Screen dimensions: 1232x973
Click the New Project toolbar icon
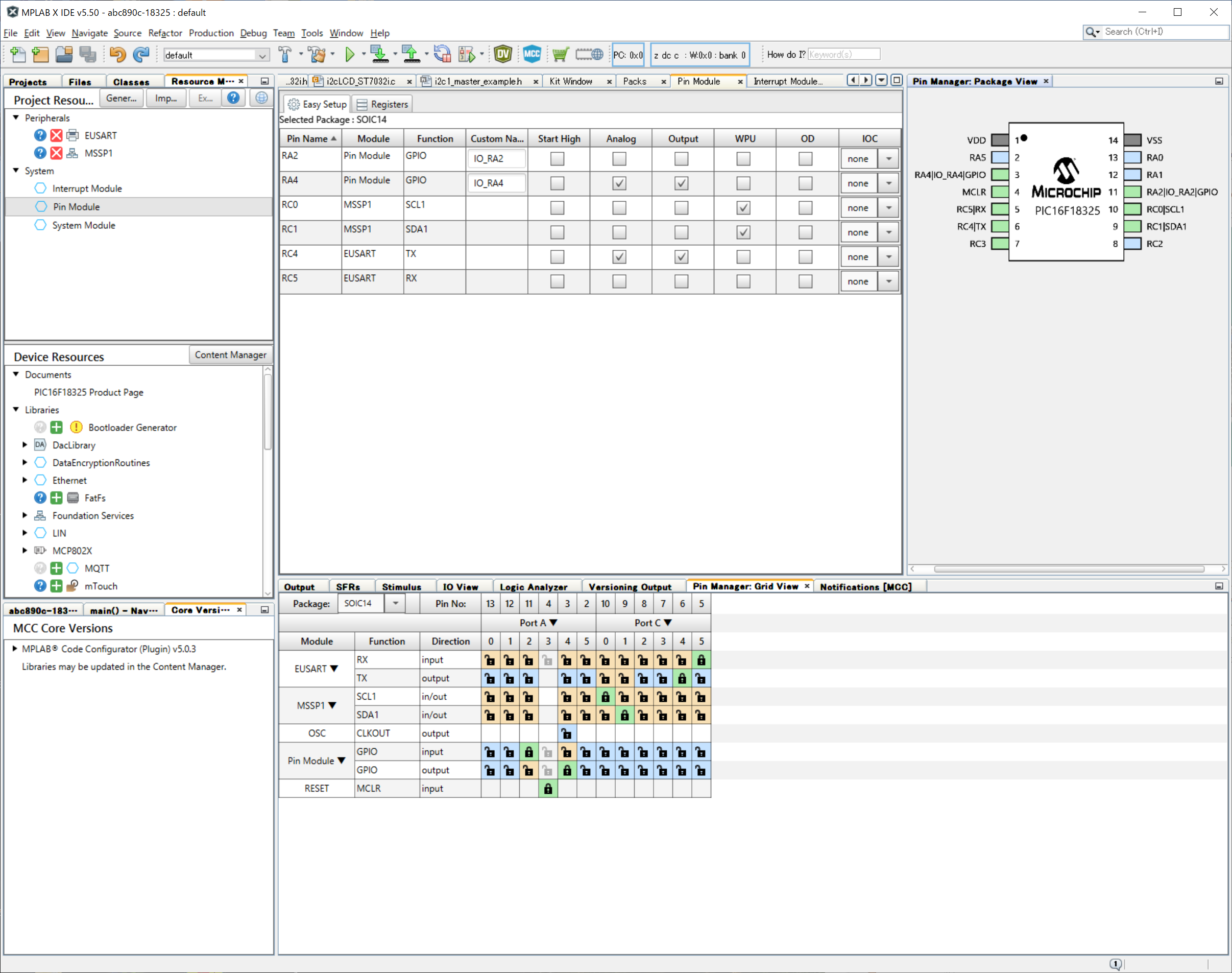[40, 55]
